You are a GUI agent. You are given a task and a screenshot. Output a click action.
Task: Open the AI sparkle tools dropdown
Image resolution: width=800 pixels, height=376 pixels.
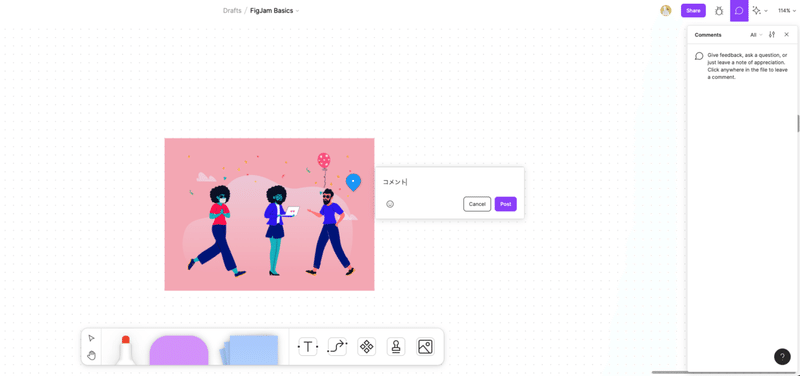coord(760,10)
